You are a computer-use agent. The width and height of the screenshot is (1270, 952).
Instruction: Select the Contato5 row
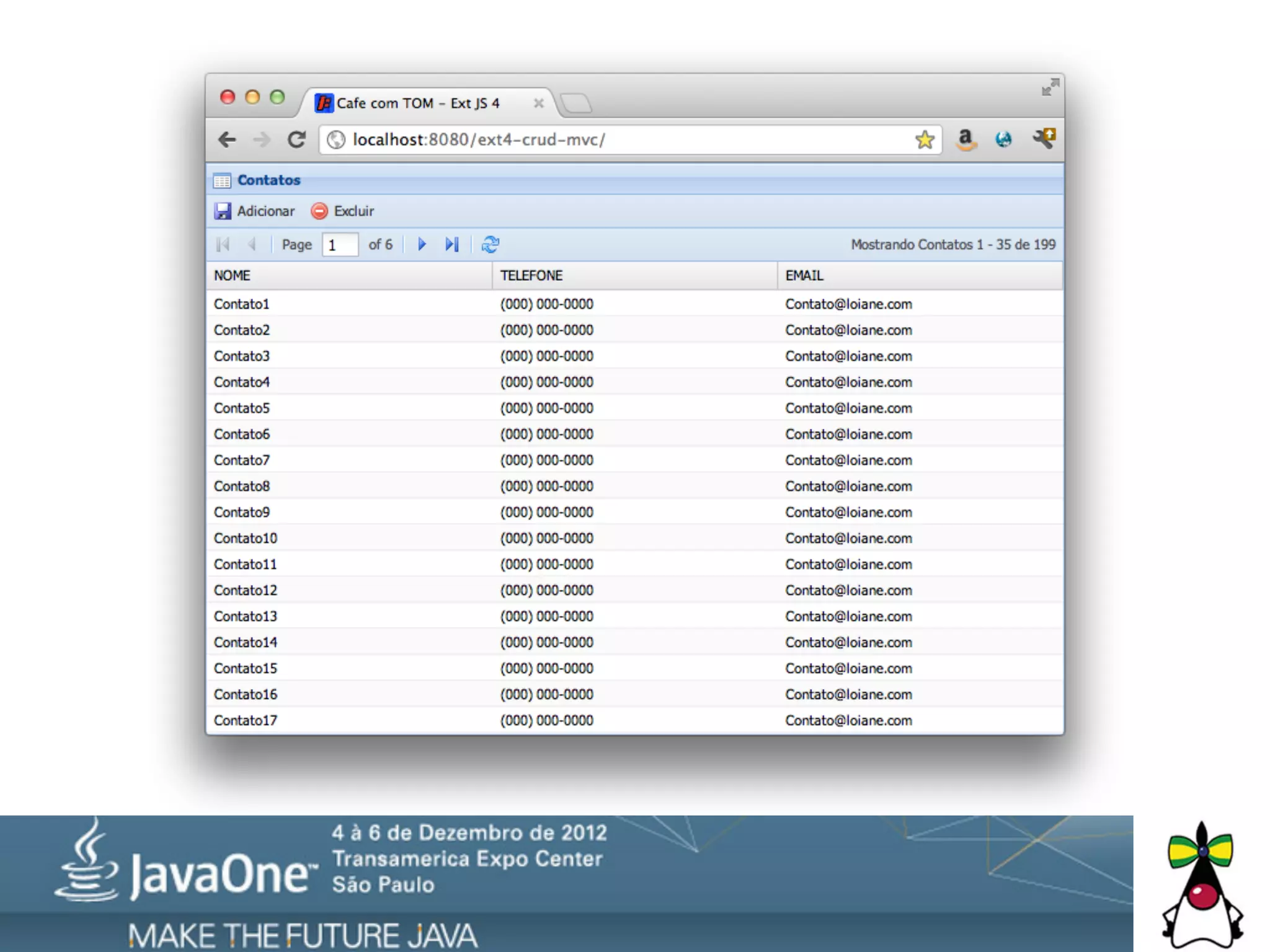pyautogui.click(x=242, y=408)
